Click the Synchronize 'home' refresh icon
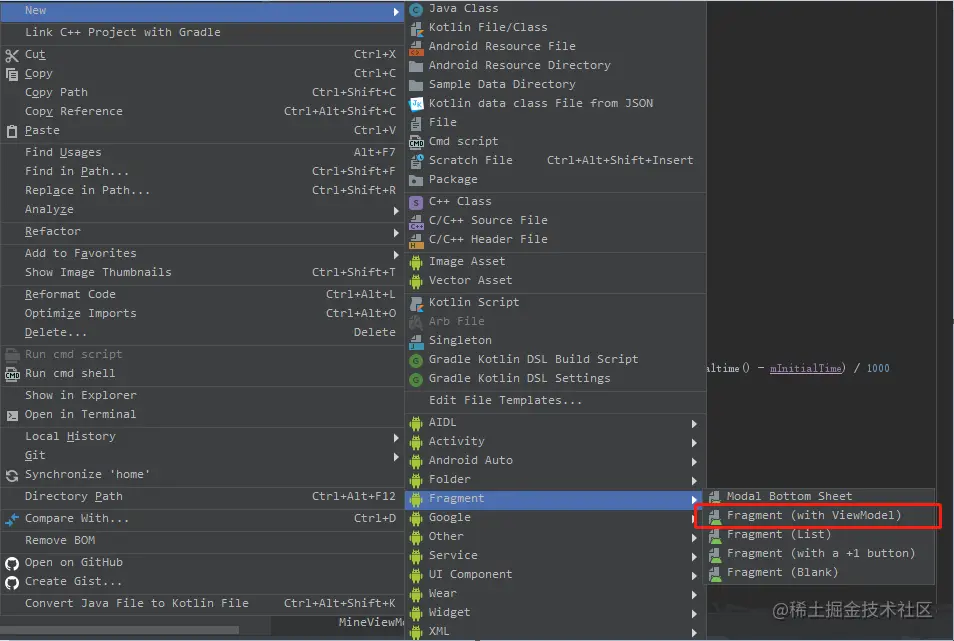Viewport: 954px width, 641px height. pos(12,476)
